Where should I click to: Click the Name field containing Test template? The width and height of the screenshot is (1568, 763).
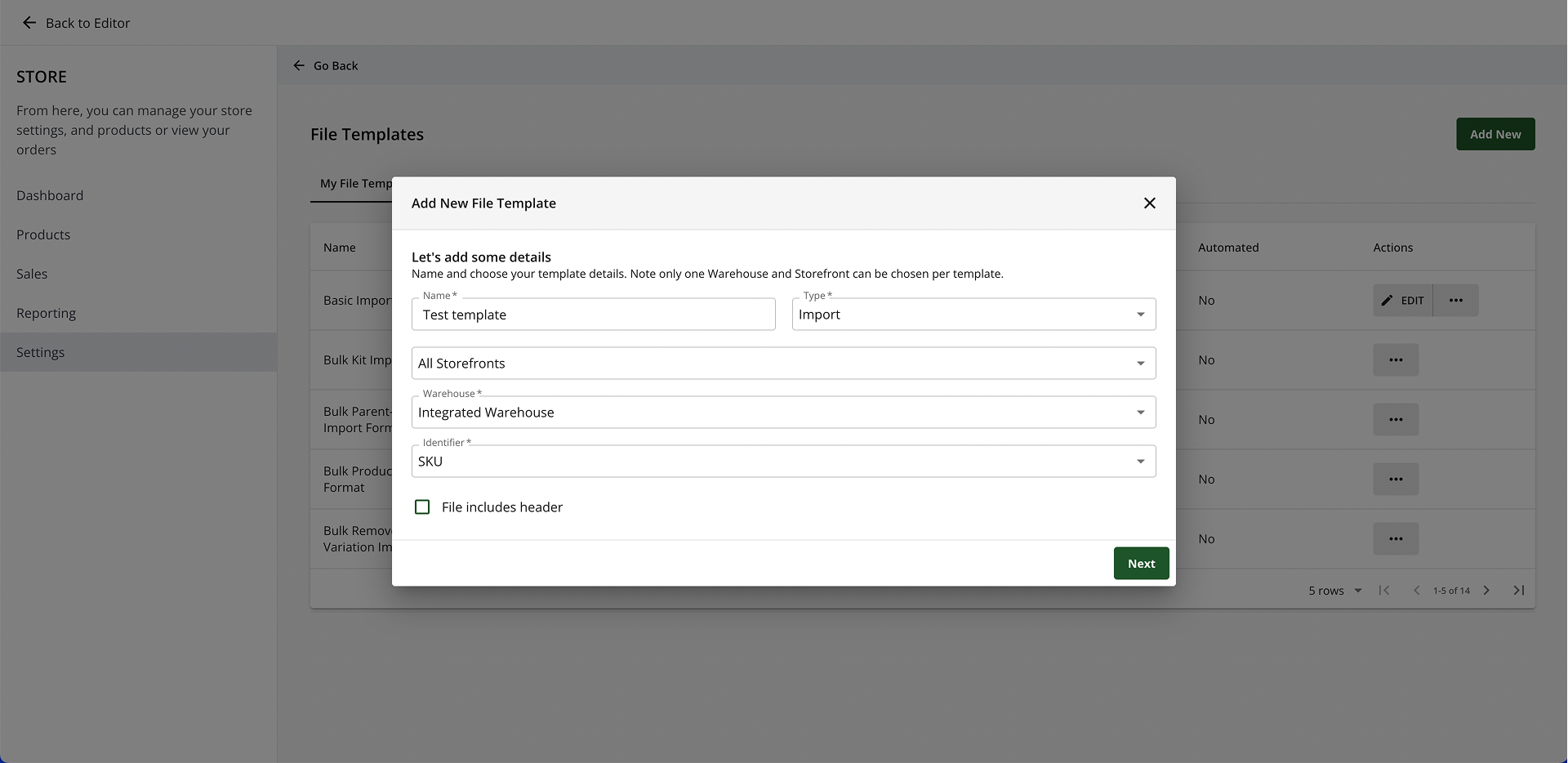pyautogui.click(x=593, y=315)
